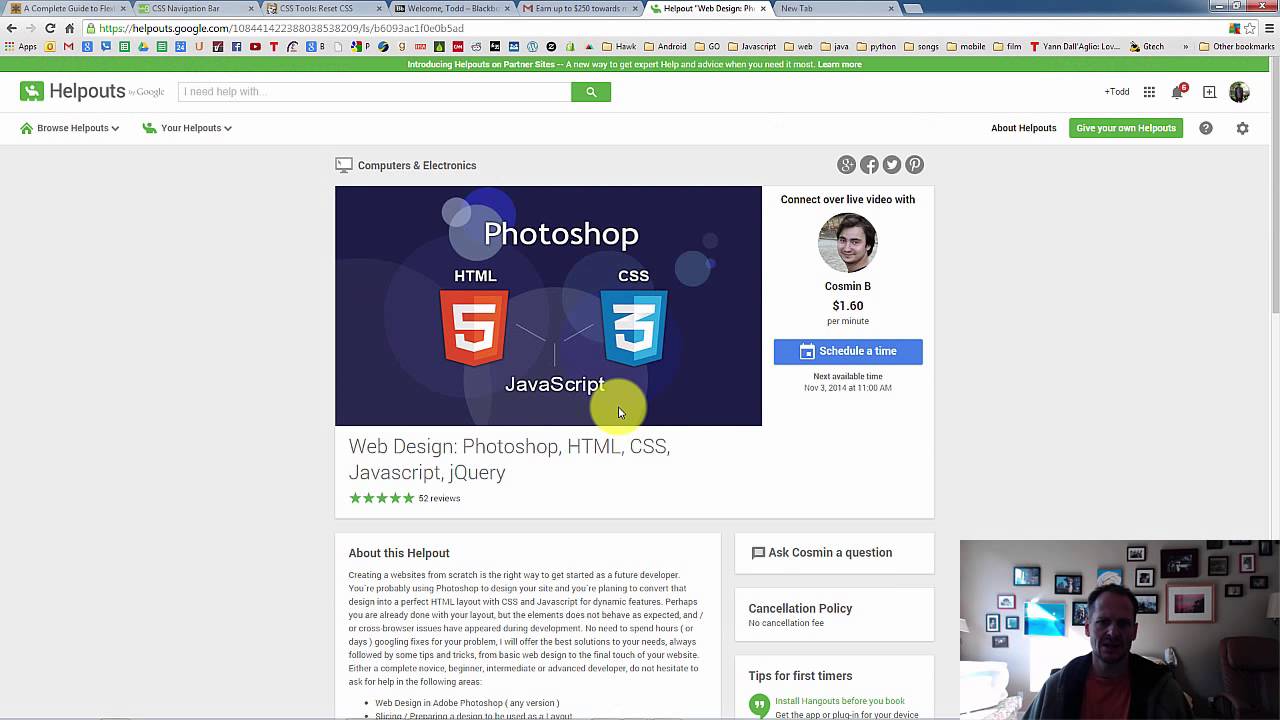The width and height of the screenshot is (1280, 720).
Task: Click the five-star rating
Action: click(x=381, y=498)
